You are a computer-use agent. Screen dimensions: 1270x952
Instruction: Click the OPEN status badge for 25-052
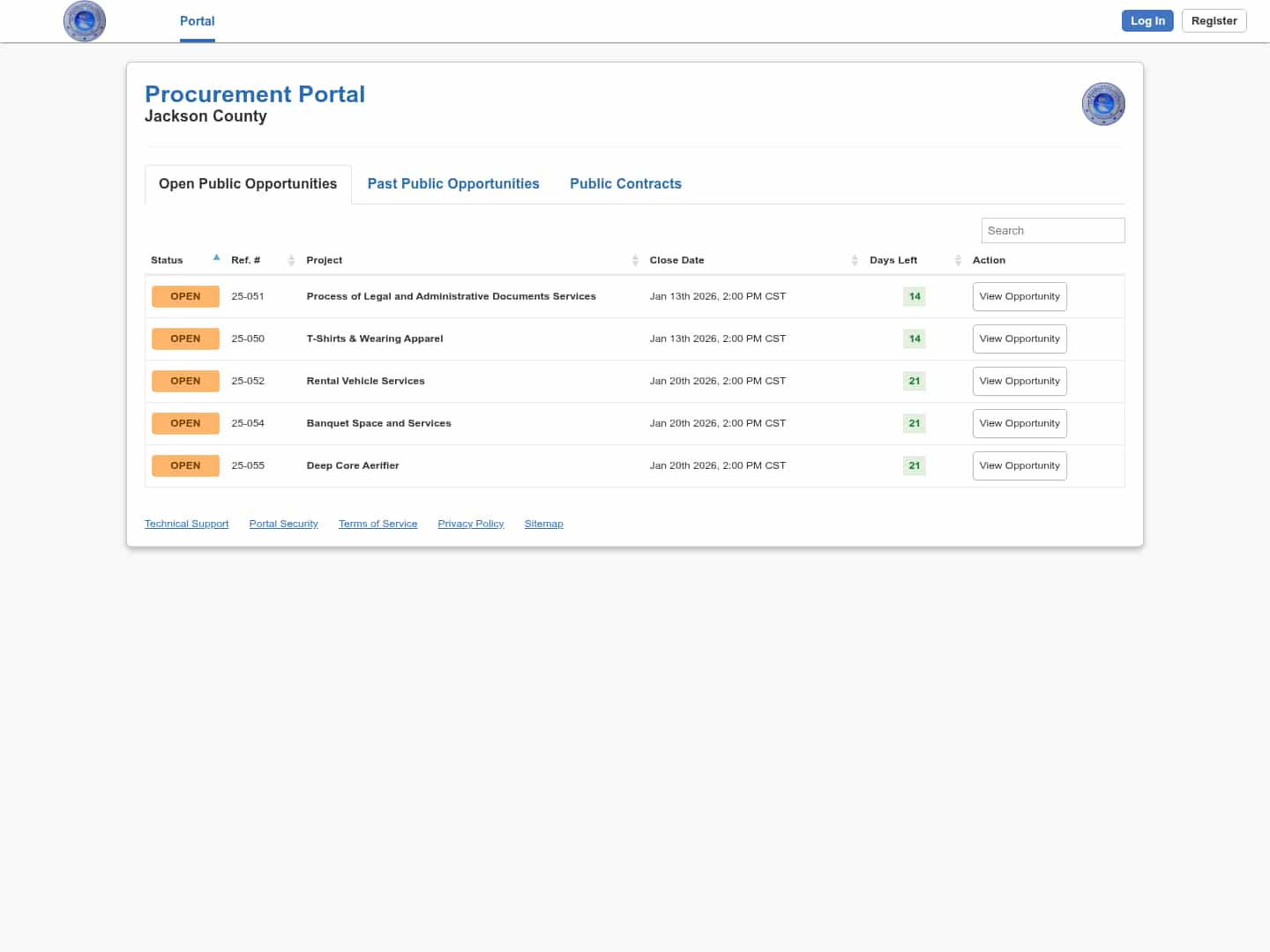pyautogui.click(x=185, y=381)
